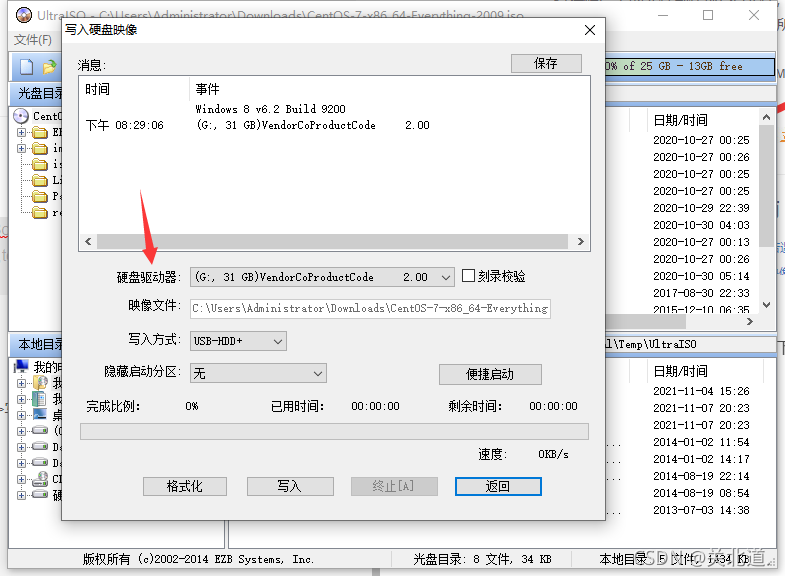This screenshot has height=576, width=785.
Task: Click the 便捷启动 button
Action: 490,374
